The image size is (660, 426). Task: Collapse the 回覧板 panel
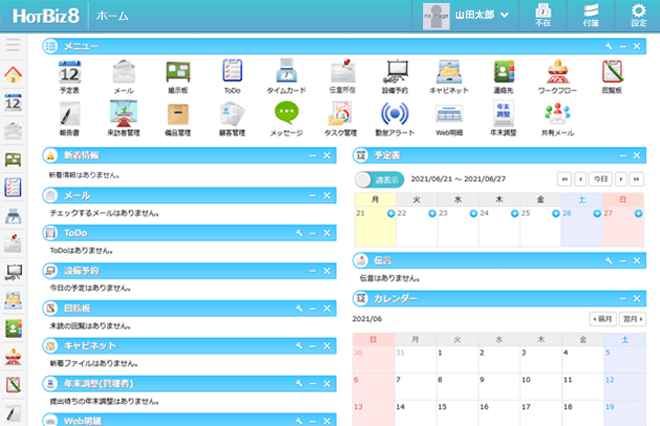tap(313, 309)
